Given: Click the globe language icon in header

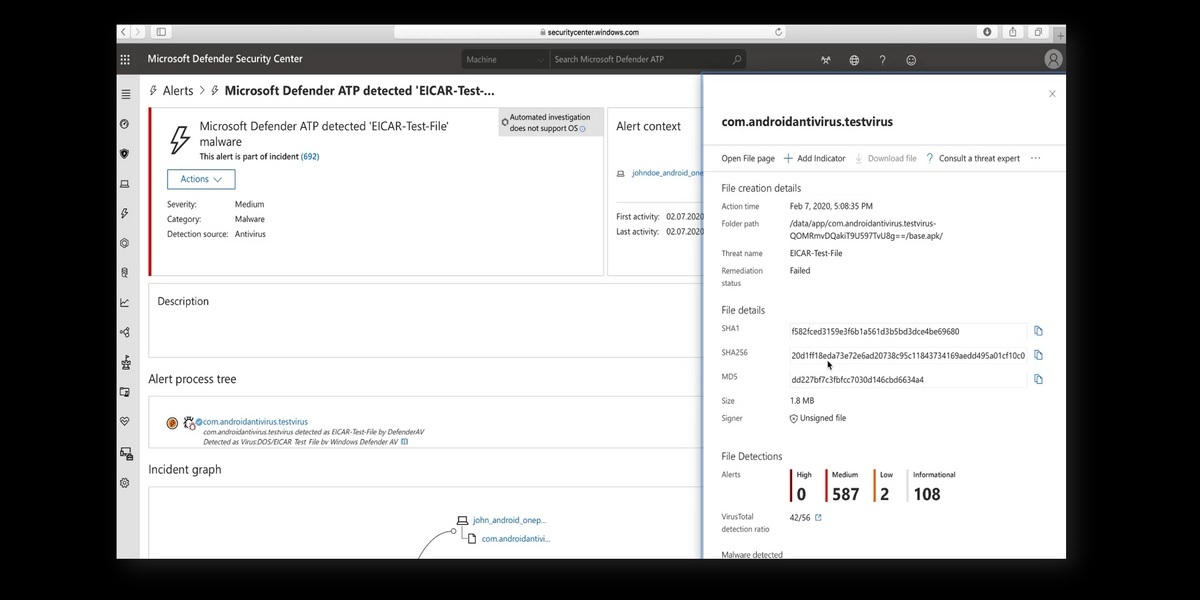Looking at the screenshot, I should coord(854,60).
